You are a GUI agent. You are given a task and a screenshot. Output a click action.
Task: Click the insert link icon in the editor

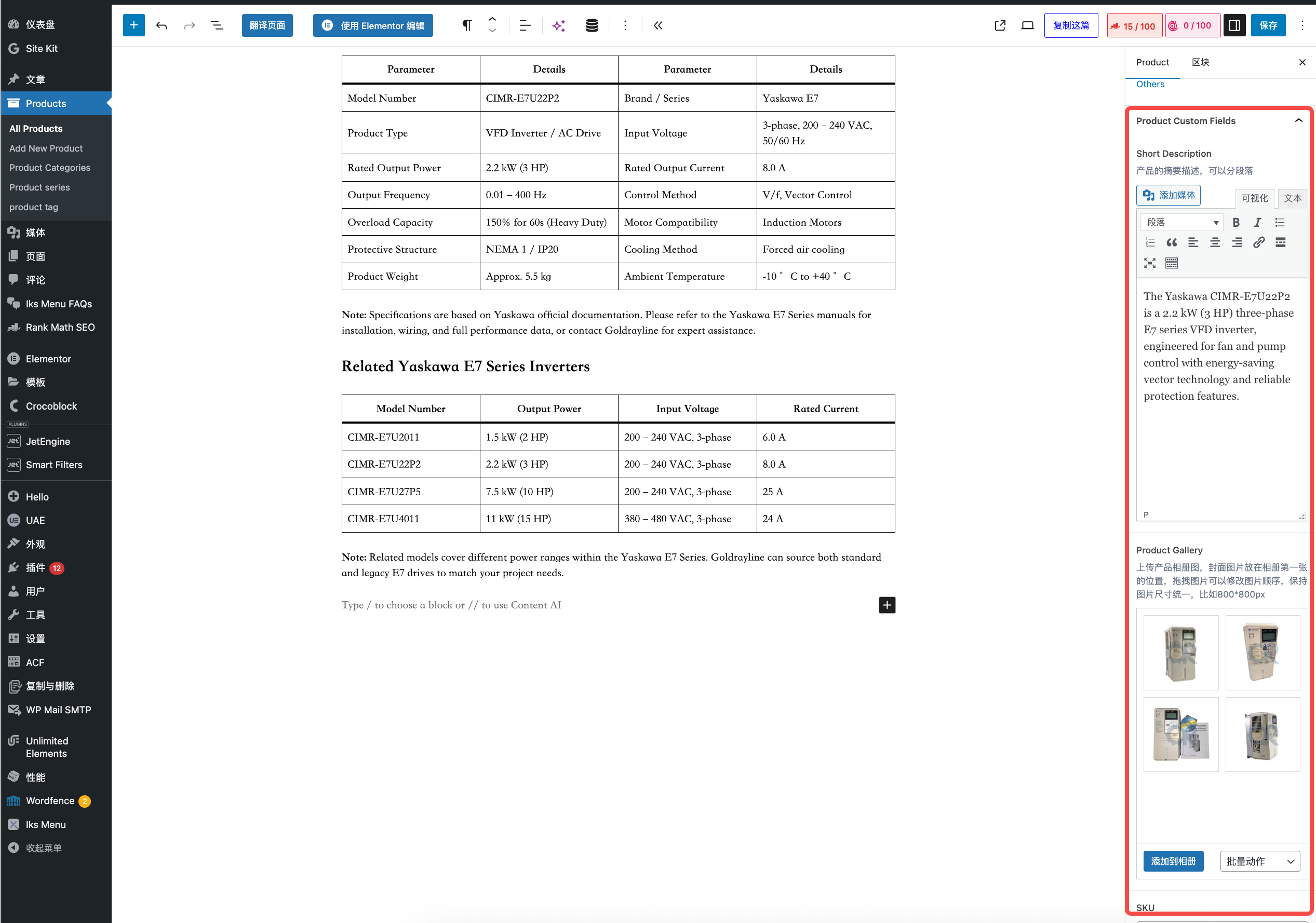coord(1258,242)
